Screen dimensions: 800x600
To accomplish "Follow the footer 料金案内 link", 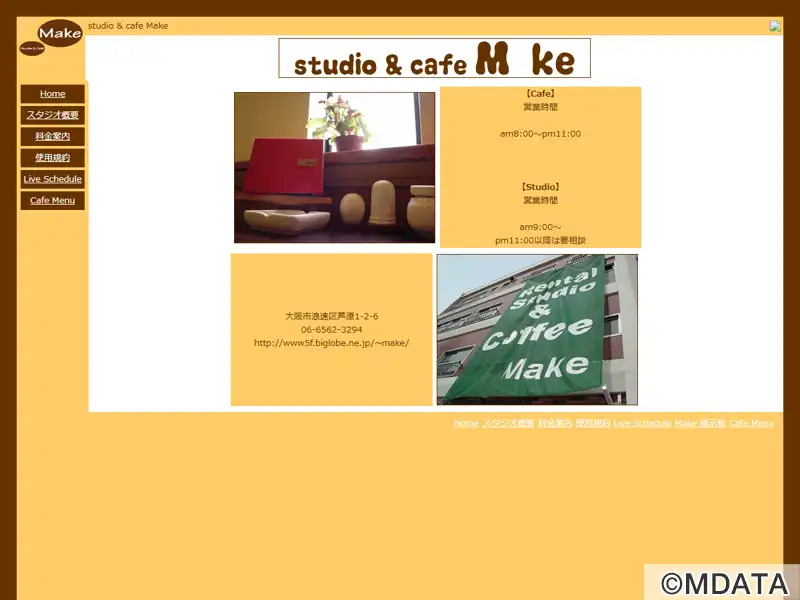I will (555, 424).
